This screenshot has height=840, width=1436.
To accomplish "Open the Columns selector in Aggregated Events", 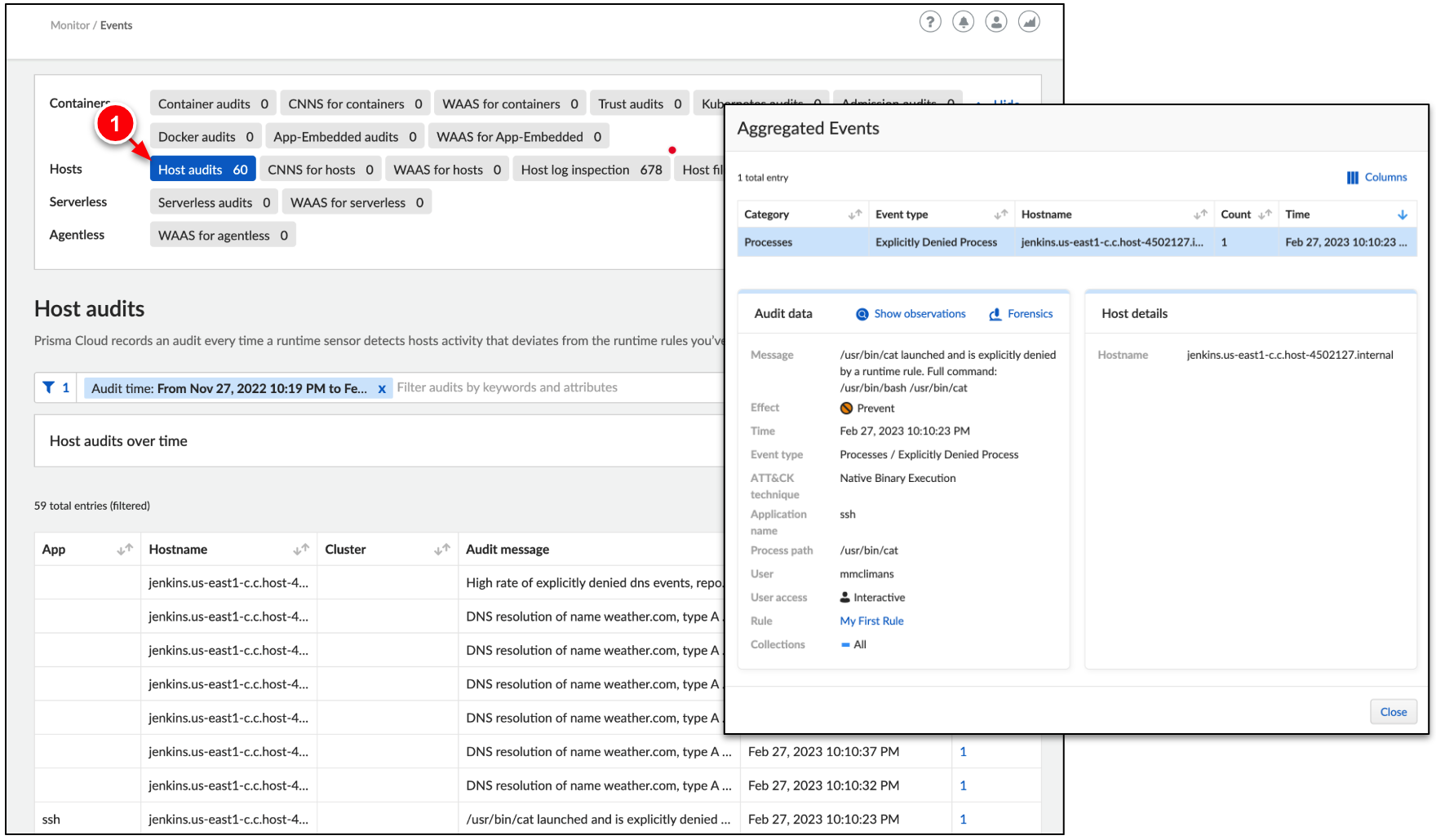I will point(1376,177).
